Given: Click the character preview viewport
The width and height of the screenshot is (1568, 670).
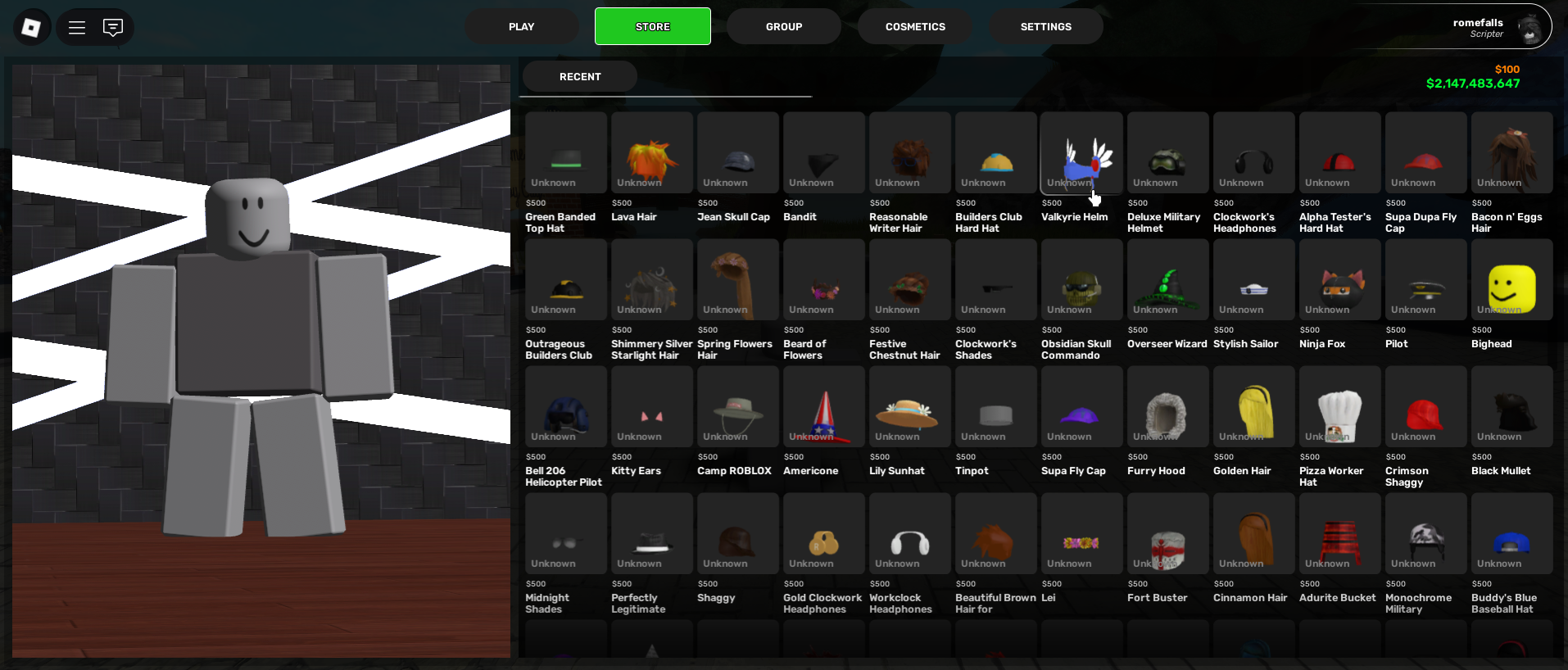Looking at the screenshot, I should pyautogui.click(x=261, y=360).
